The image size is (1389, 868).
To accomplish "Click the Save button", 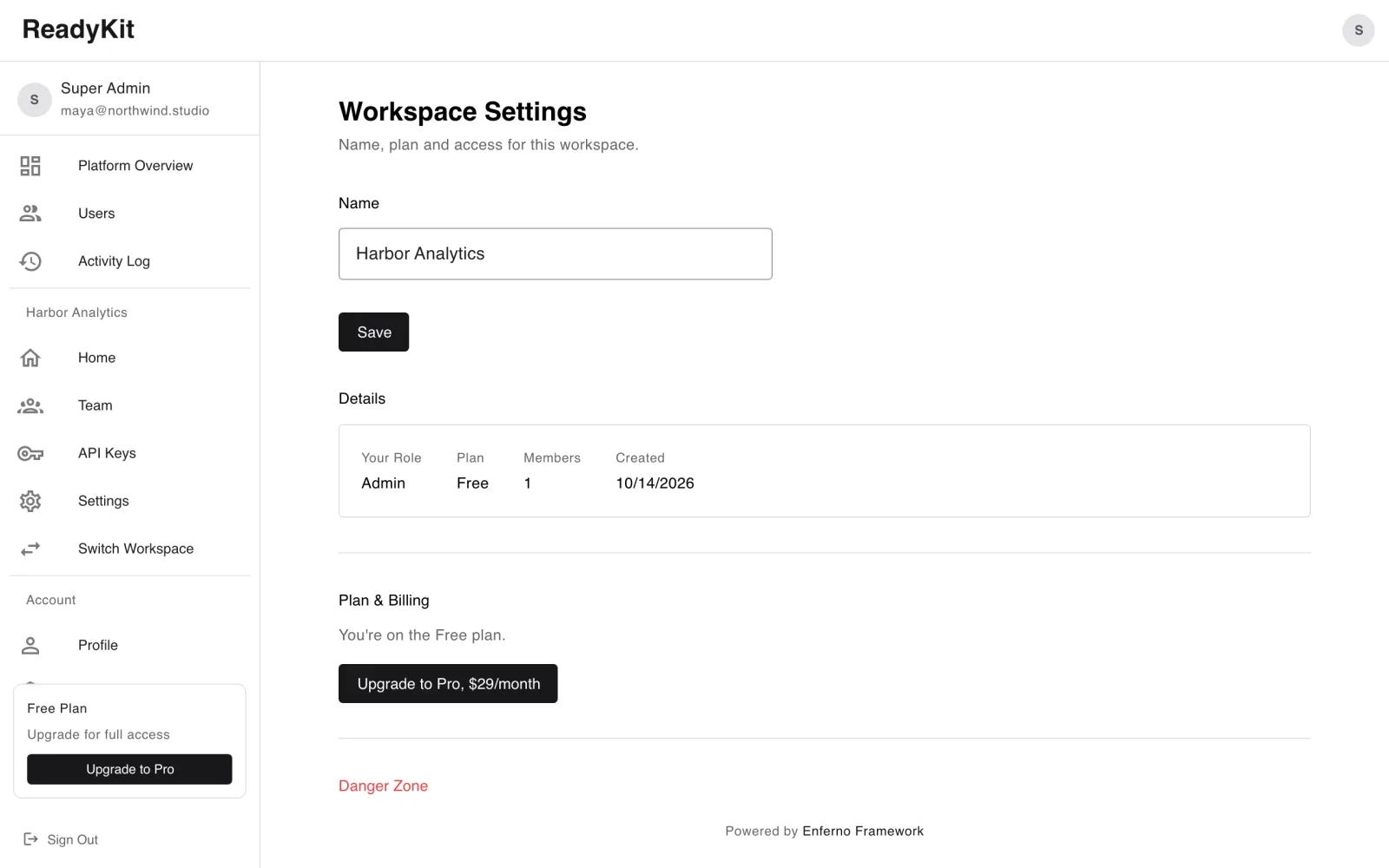I will point(373,332).
